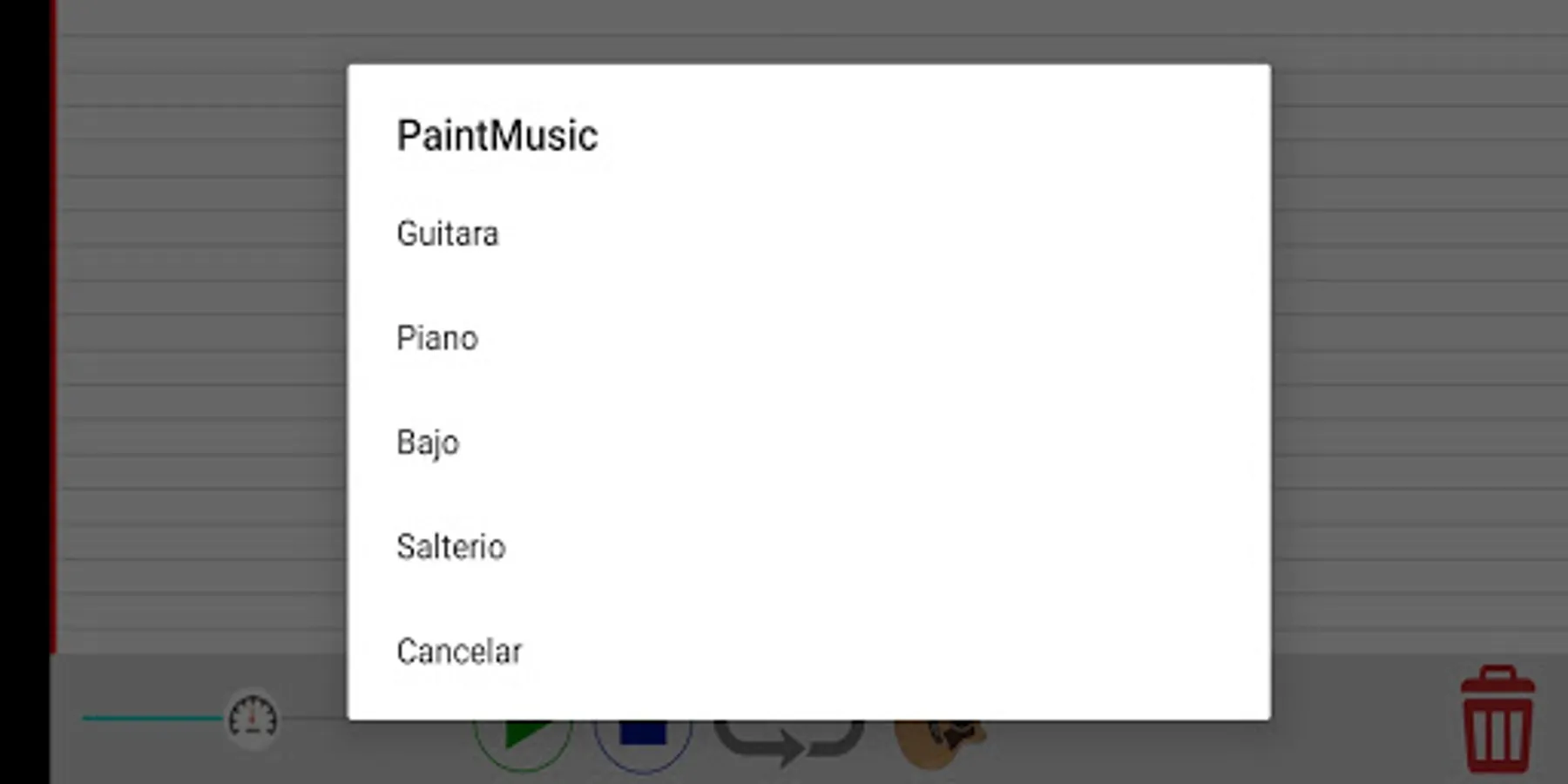Click the speedometer tempo knob
This screenshot has height=784, width=1568.
(x=253, y=720)
